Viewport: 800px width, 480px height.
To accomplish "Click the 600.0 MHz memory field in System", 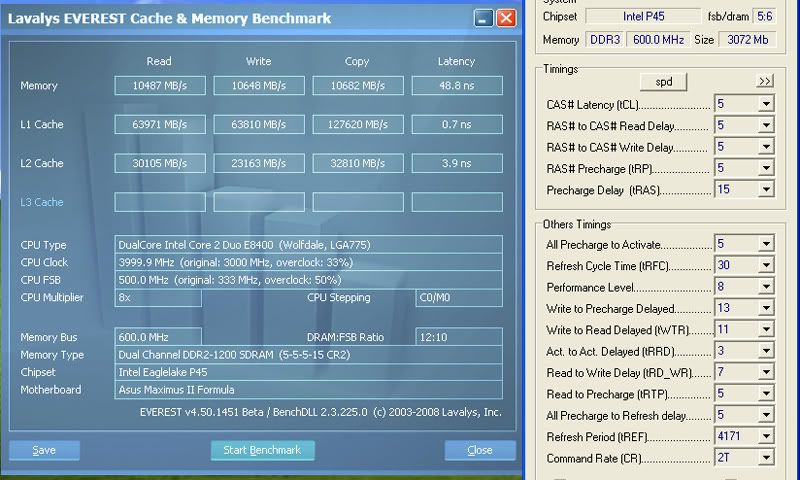I will pos(658,39).
